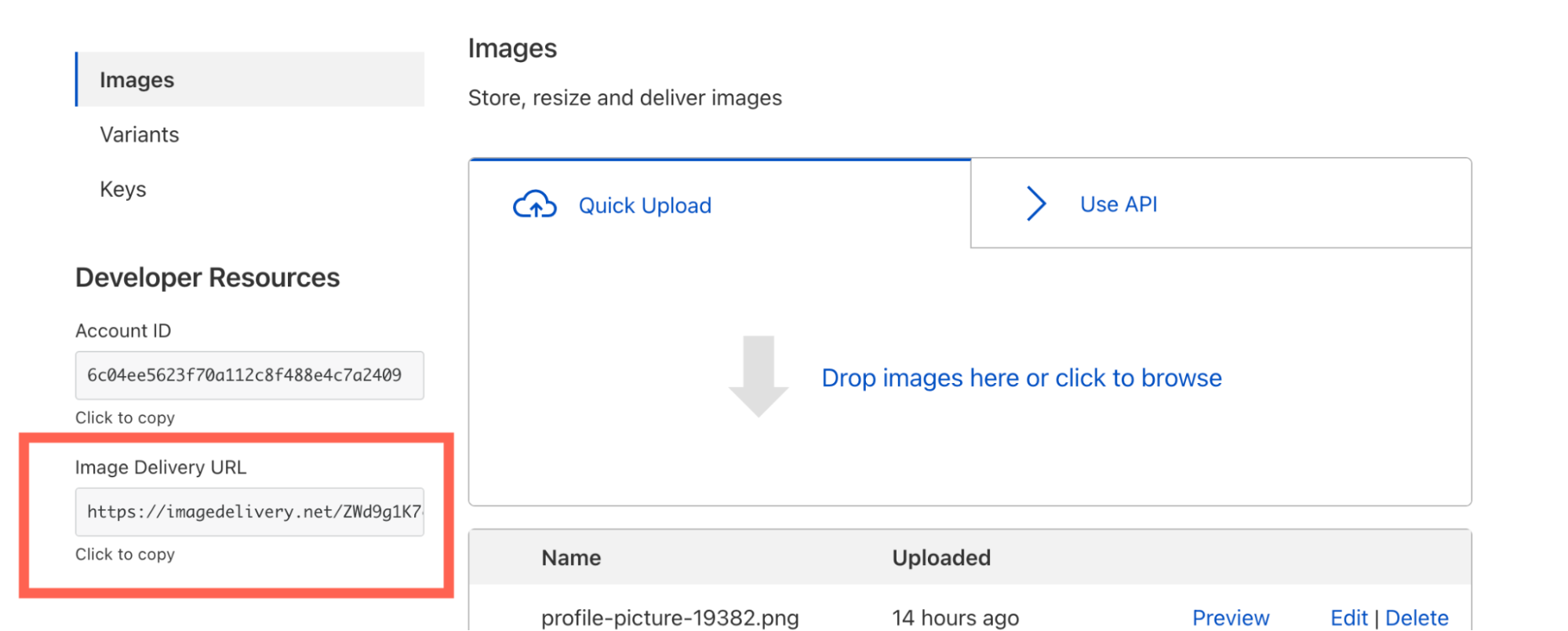
Task: Click the cloud upload icon
Action: (534, 205)
